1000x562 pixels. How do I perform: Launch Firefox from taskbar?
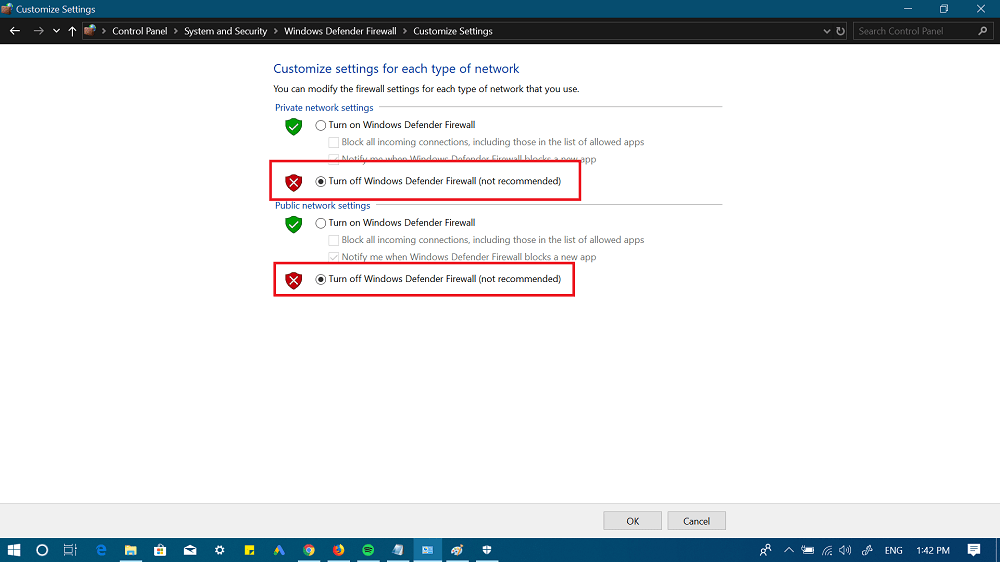[339, 550]
